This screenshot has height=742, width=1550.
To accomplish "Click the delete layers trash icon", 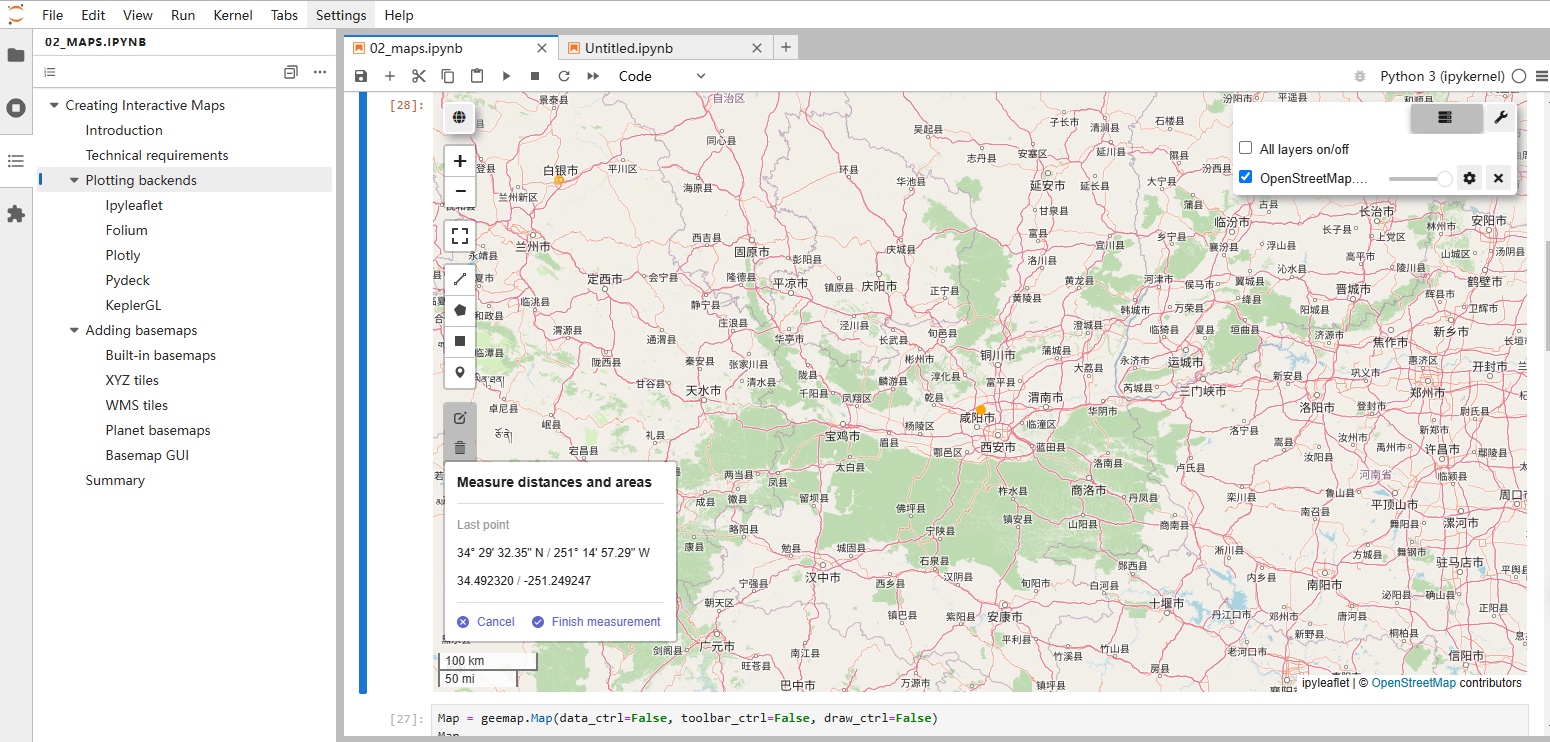I will (x=460, y=448).
